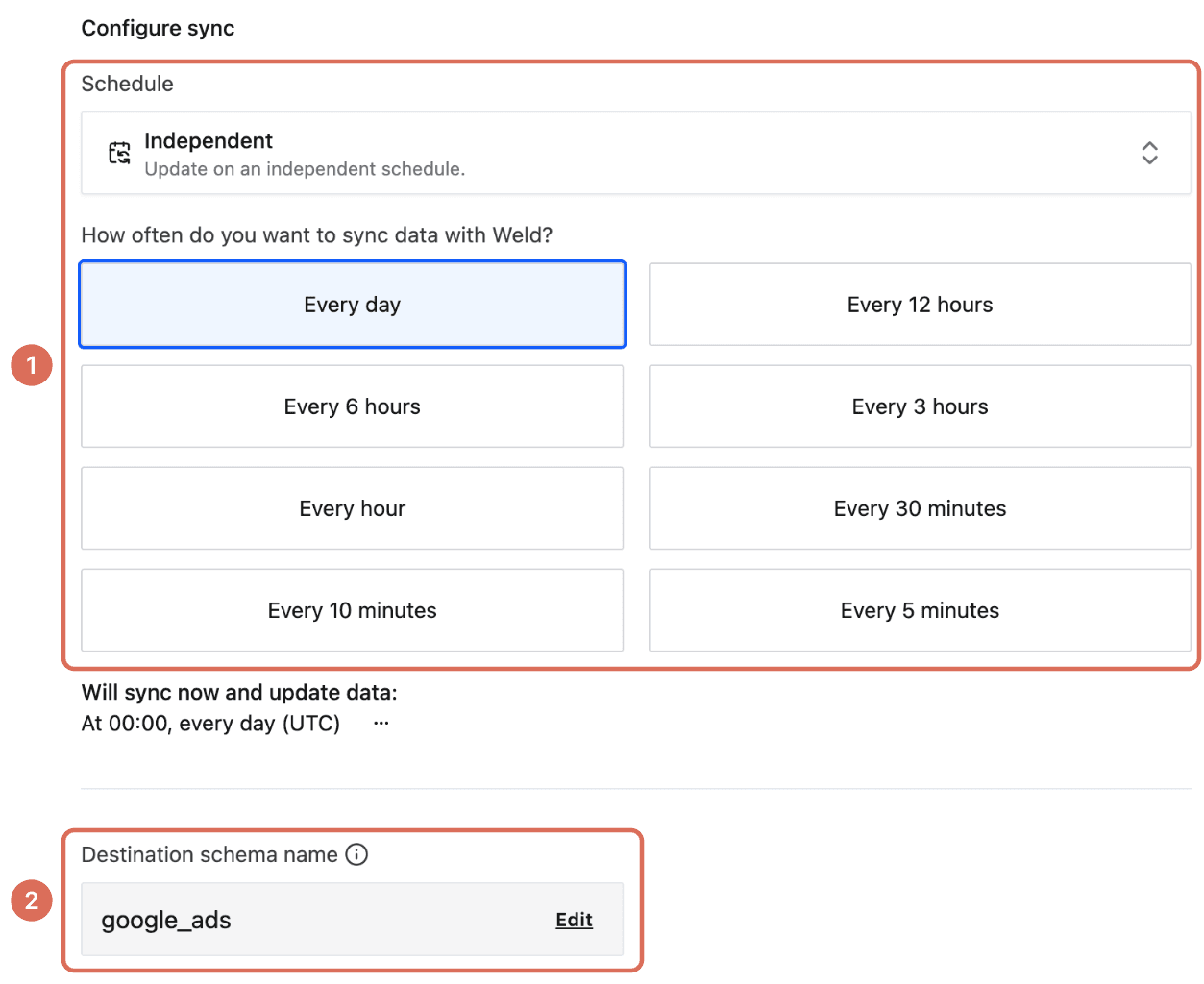Click the 'Update on an independent schedule.' description
1204x984 pixels.
click(x=305, y=169)
